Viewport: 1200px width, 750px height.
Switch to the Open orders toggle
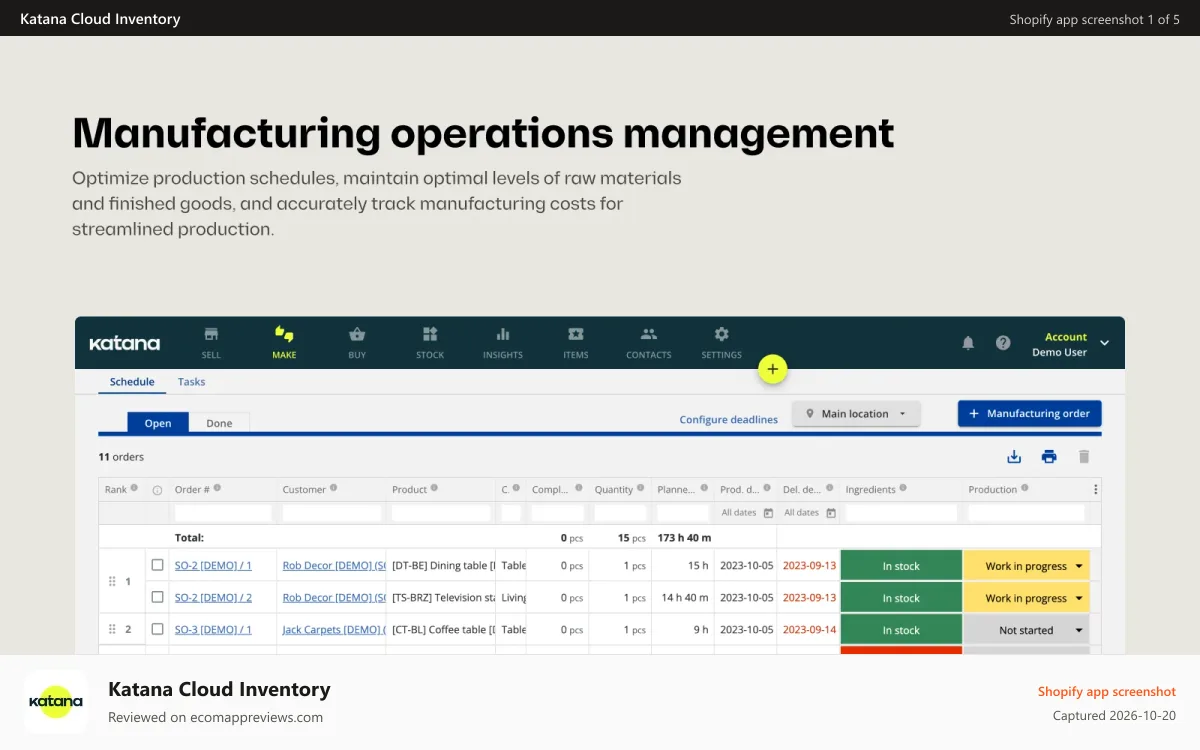tap(158, 423)
